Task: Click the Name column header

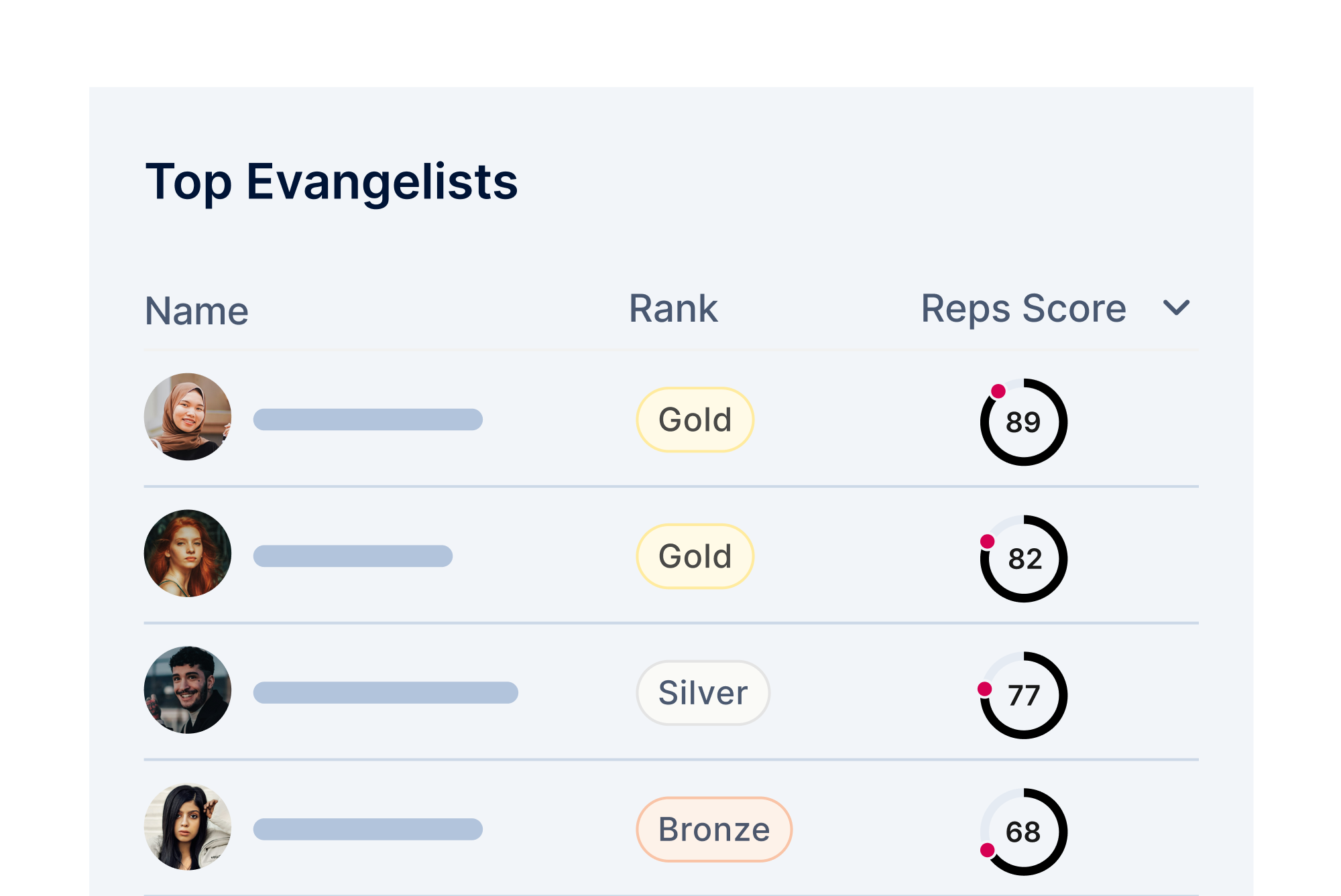Action: coord(196,312)
